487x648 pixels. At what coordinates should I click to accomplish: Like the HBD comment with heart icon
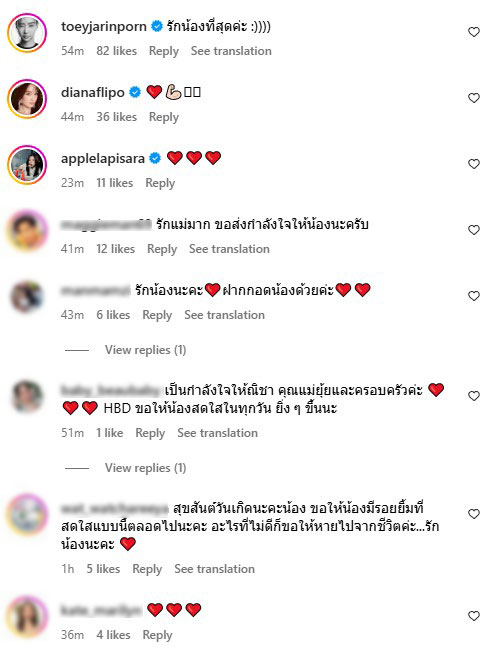[x=474, y=396]
